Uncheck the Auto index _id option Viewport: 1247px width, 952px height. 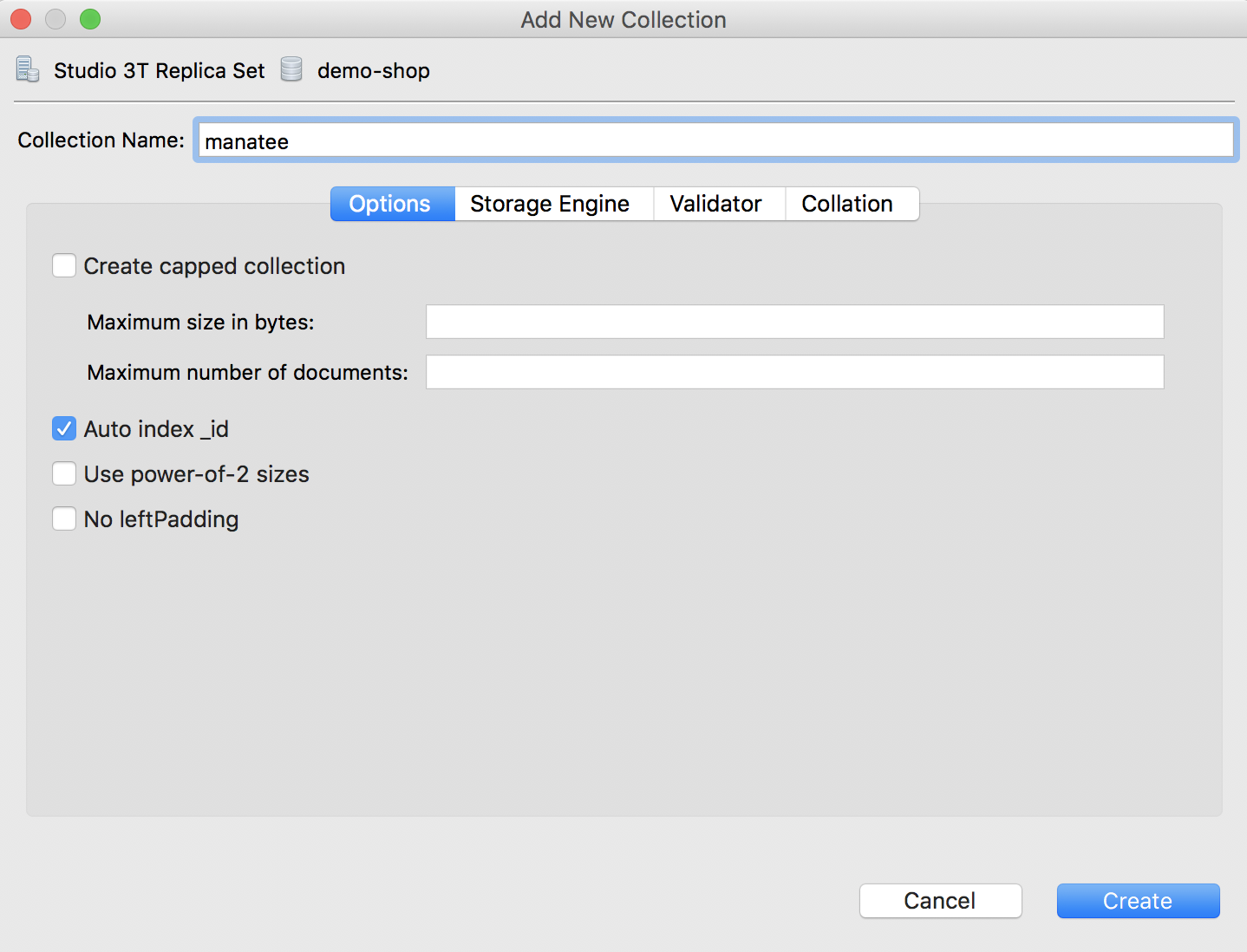pyautogui.click(x=64, y=428)
